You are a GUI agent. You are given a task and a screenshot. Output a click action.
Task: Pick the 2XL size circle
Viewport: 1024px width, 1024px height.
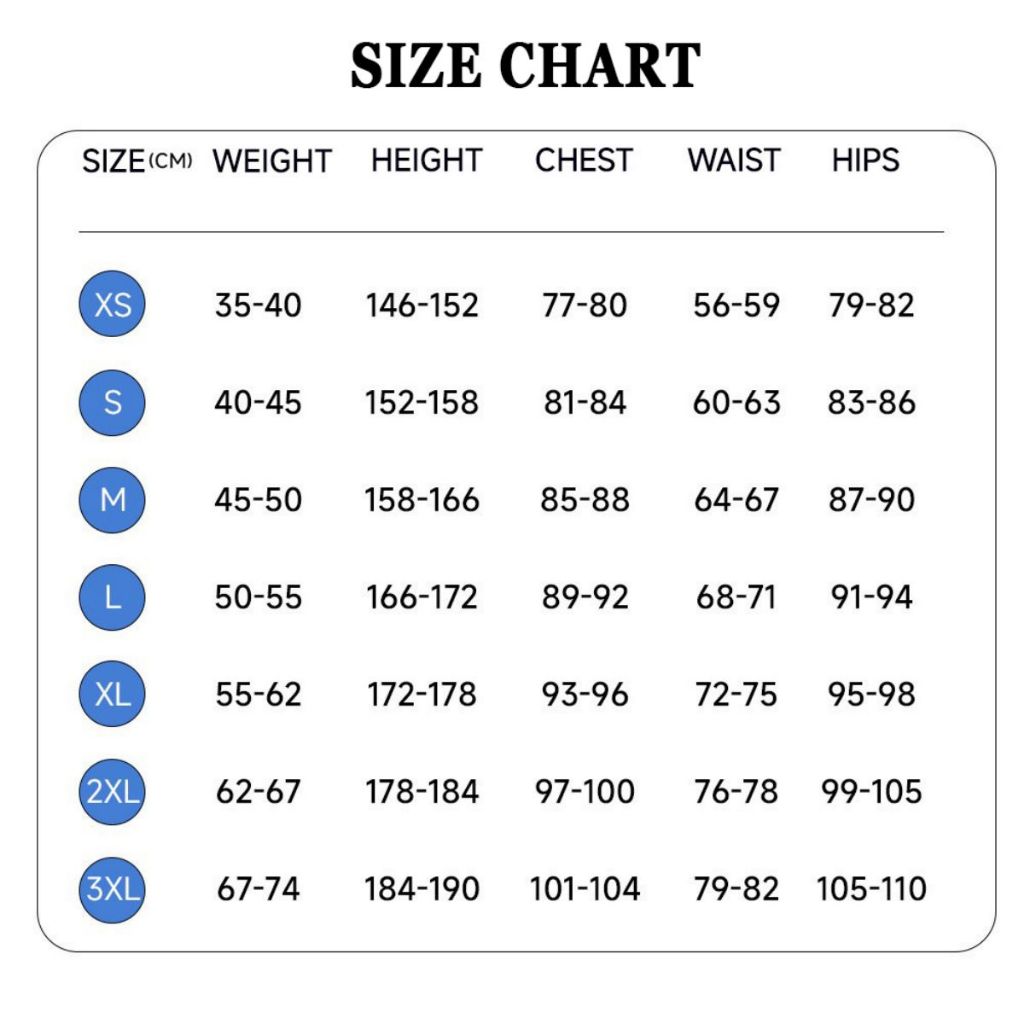[112, 792]
